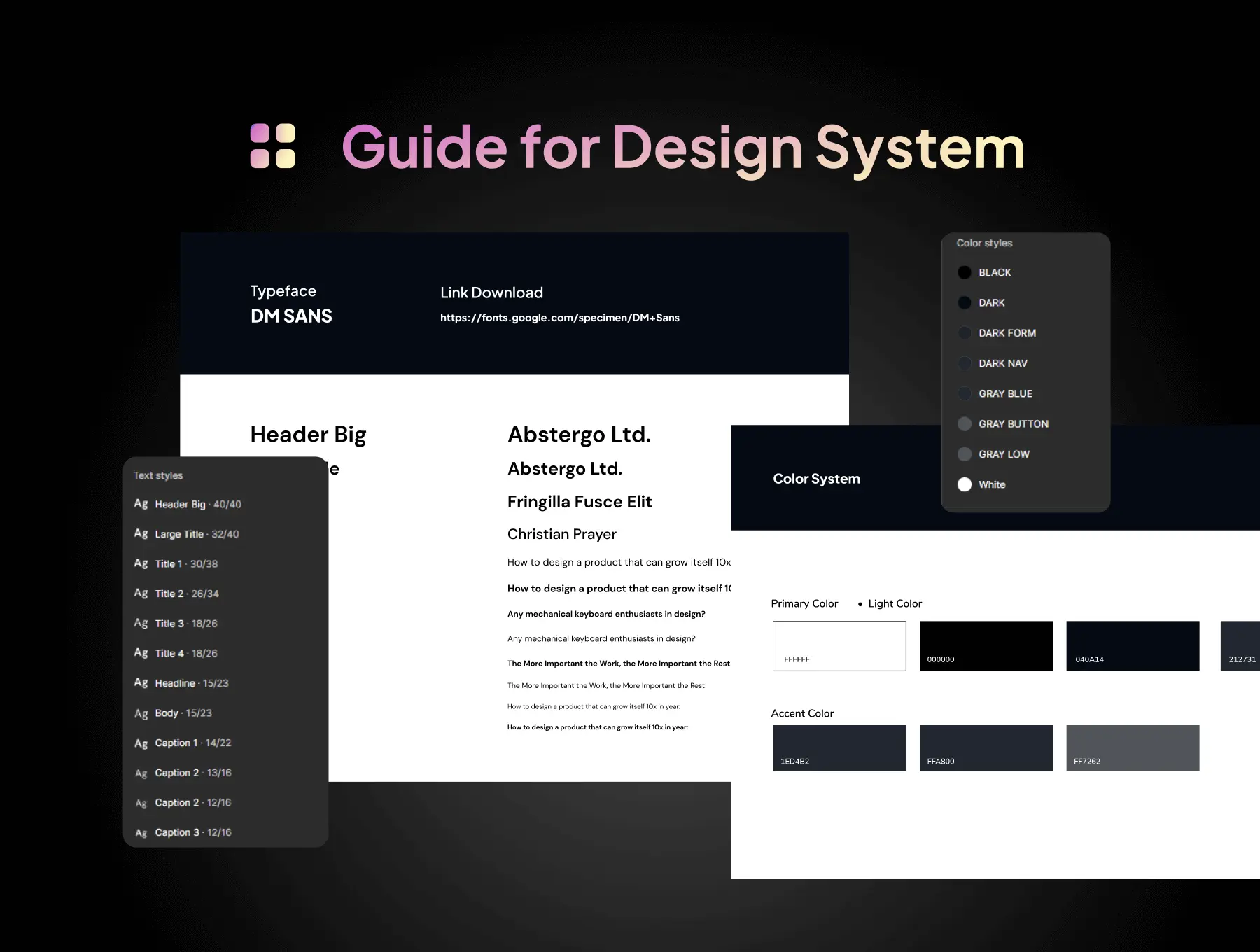Choose the Headline 15/23 text style
The image size is (1260, 952).
pos(191,683)
